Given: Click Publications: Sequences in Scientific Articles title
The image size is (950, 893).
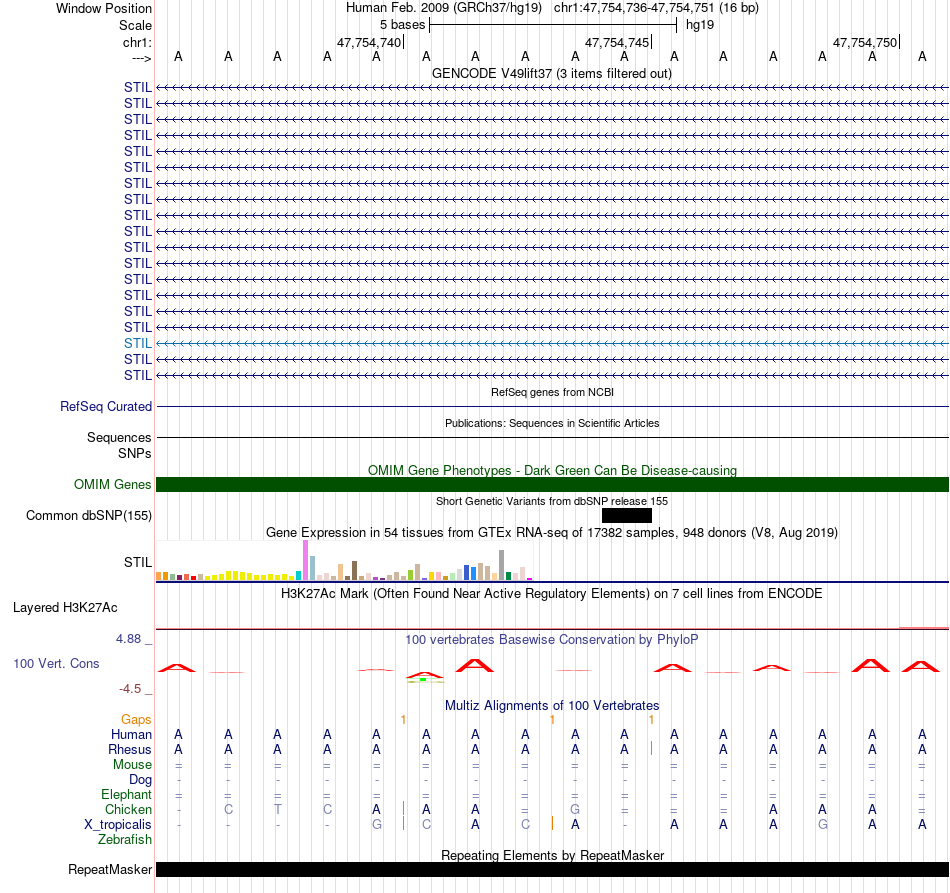Looking at the screenshot, I should click(552, 423).
